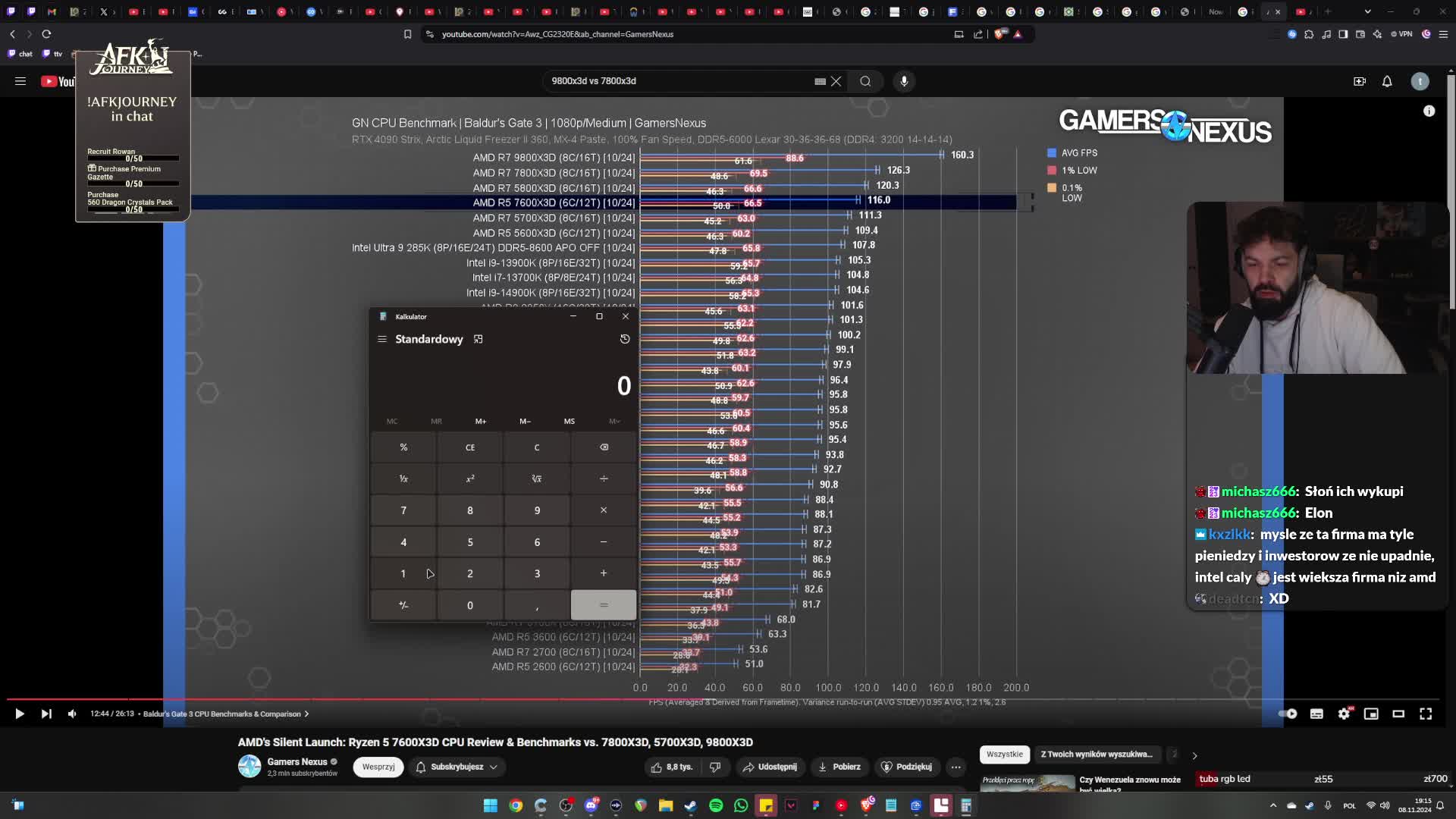Click Calculator CE button
This screenshot has width=1456, height=819.
[x=470, y=447]
